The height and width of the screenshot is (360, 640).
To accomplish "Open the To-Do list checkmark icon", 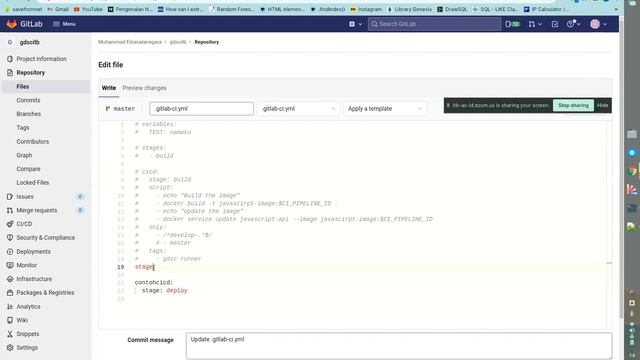I will click(555, 24).
